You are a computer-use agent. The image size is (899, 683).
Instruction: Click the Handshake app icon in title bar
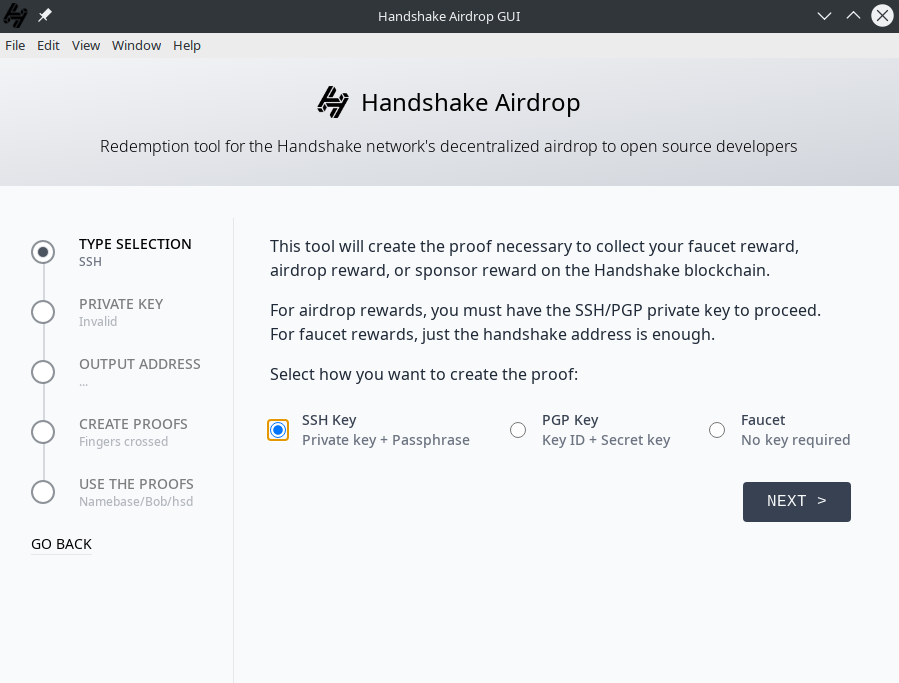[15, 15]
